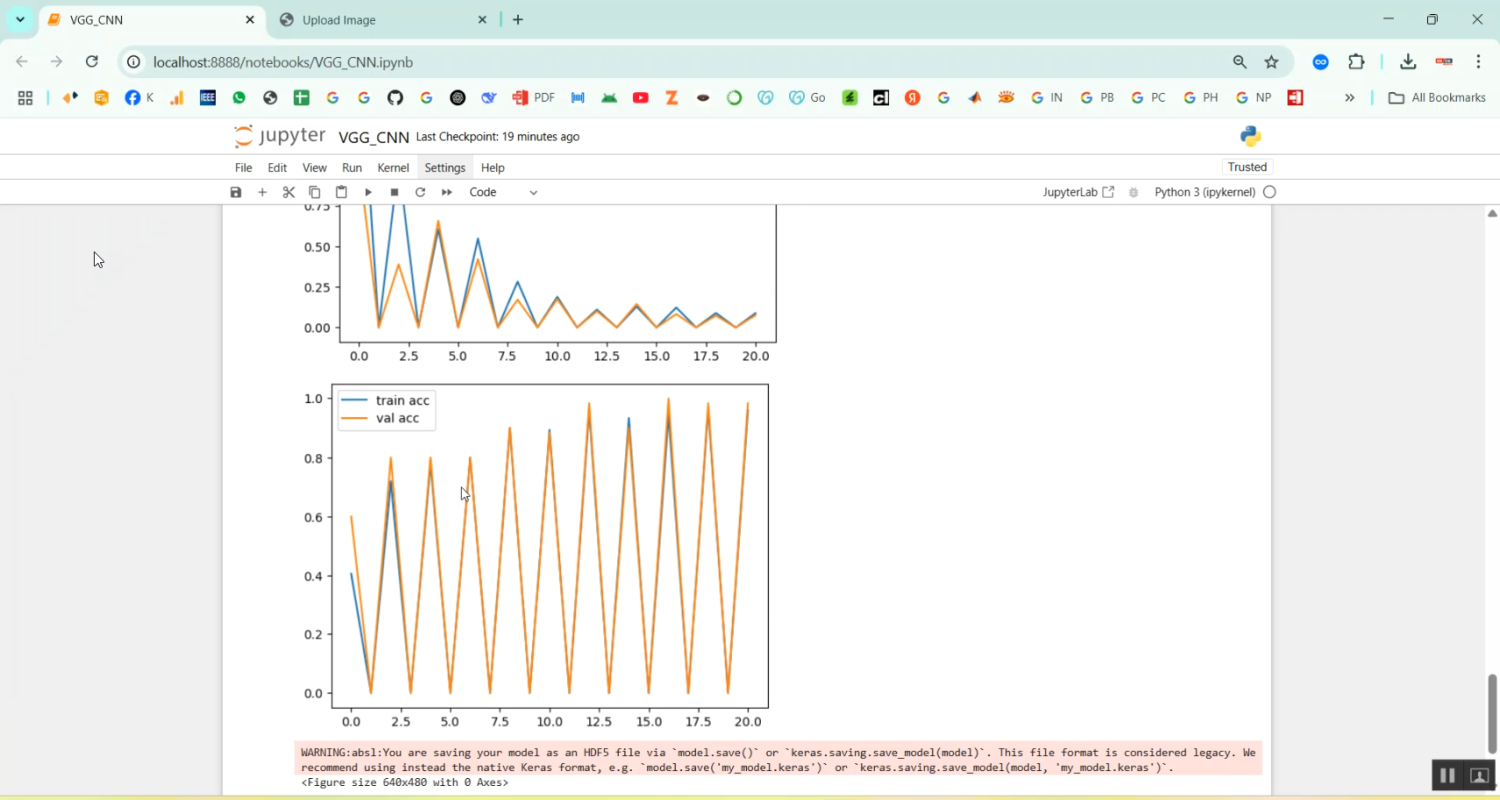The image size is (1500, 800).
Task: Cut the selected cell with scissors icon
Action: point(289,192)
